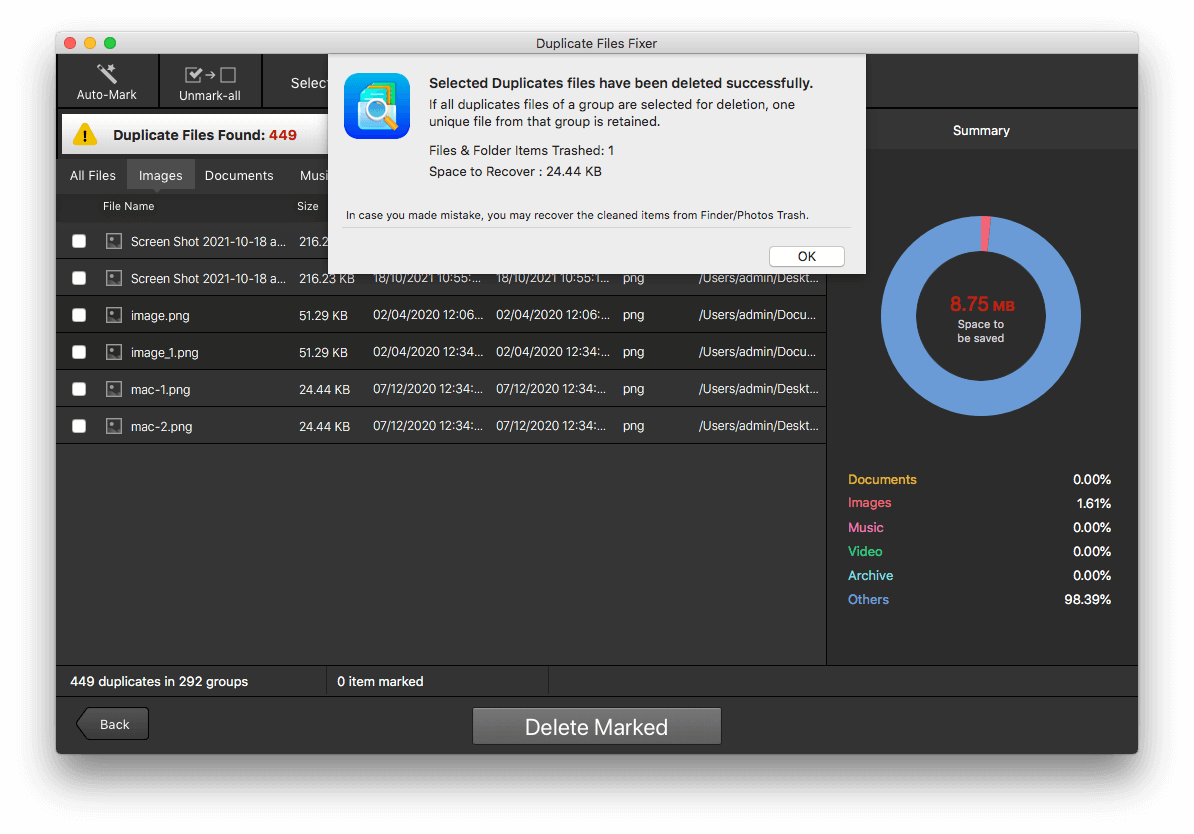
Task: Click the pink Images segment of donut chart
Action: pos(985,233)
